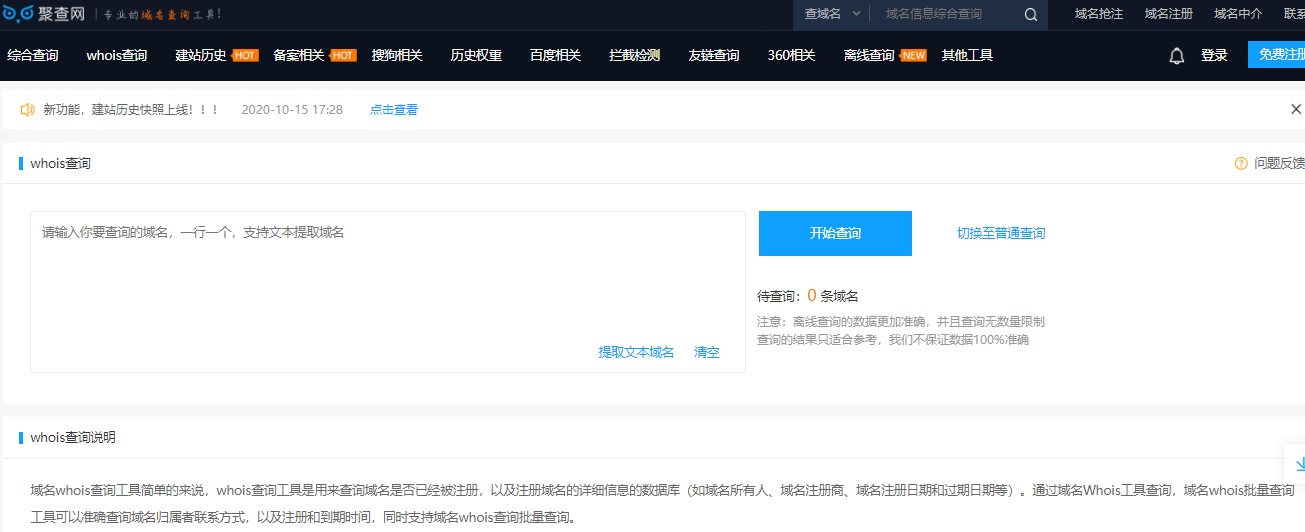The image size is (1305, 532).
Task: Click the 免费注册 button
Action: coord(1278,55)
